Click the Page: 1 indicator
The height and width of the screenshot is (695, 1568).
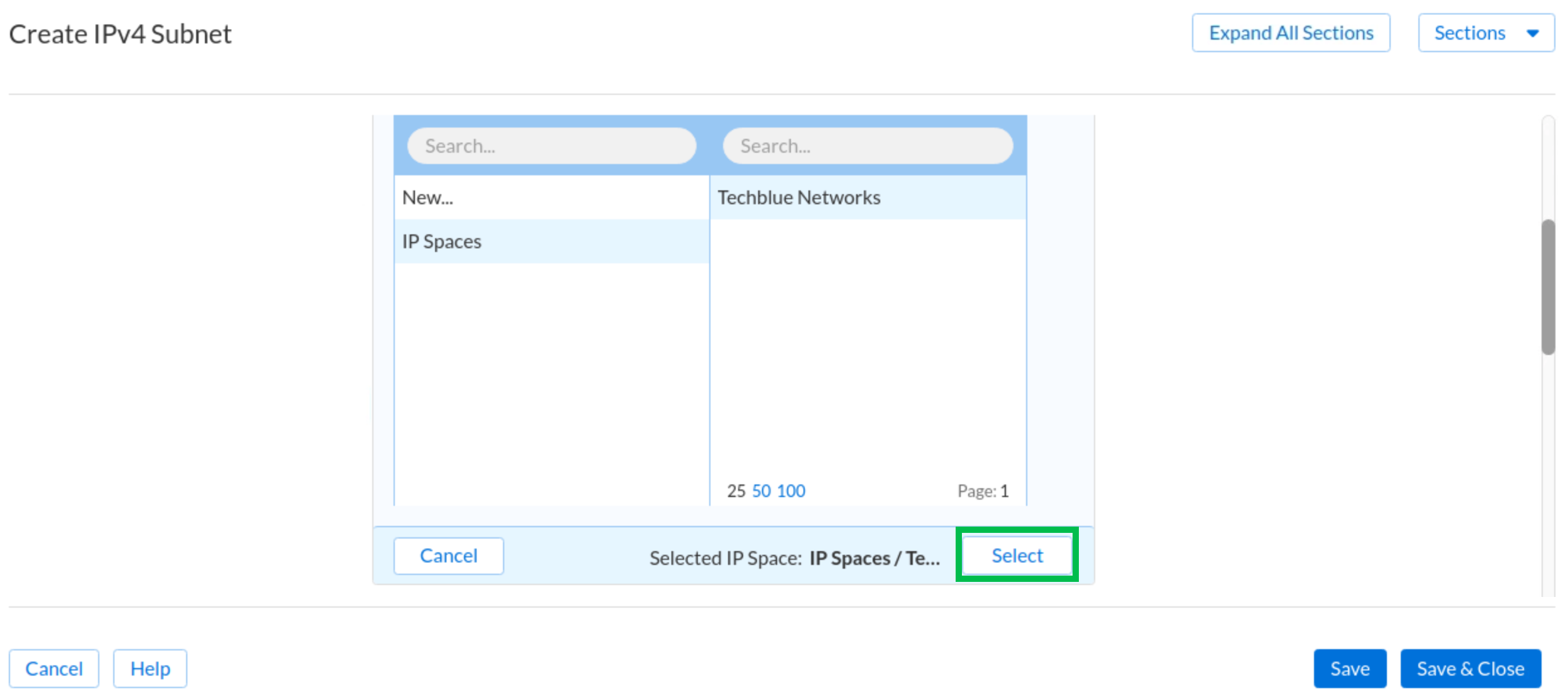[x=982, y=491]
